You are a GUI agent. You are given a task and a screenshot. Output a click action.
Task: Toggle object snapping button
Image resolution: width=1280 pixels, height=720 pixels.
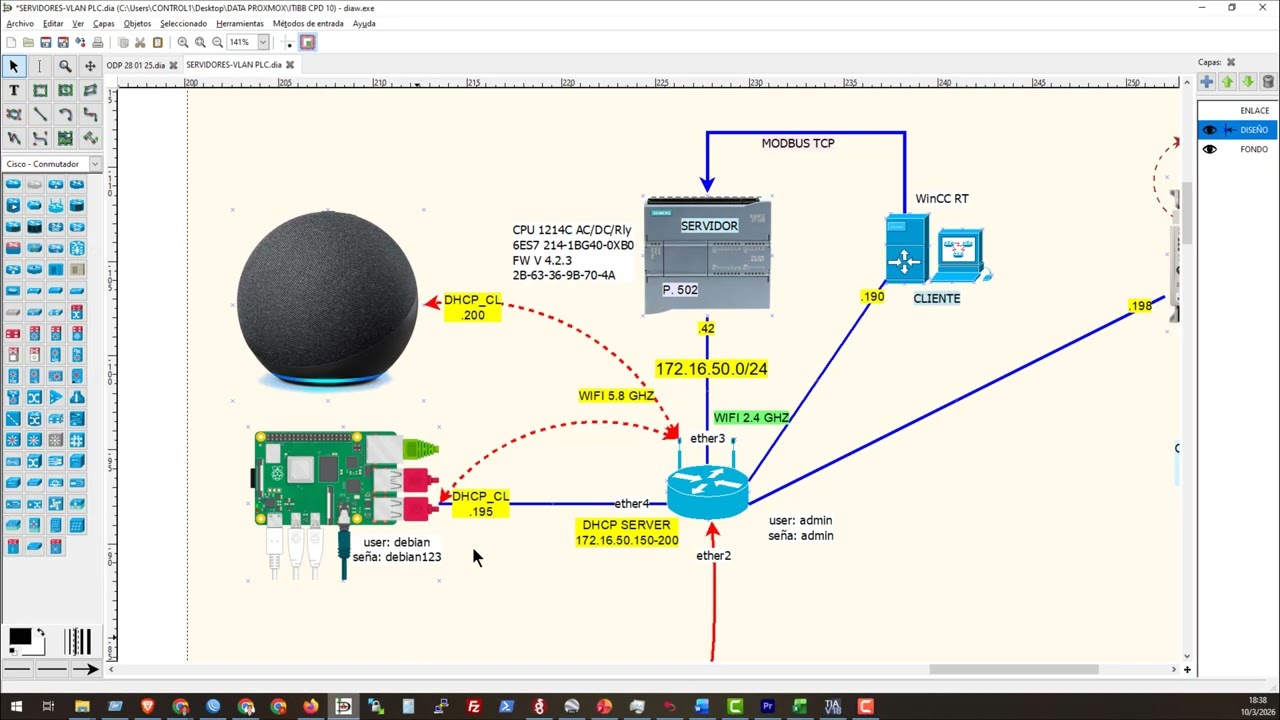(x=307, y=42)
